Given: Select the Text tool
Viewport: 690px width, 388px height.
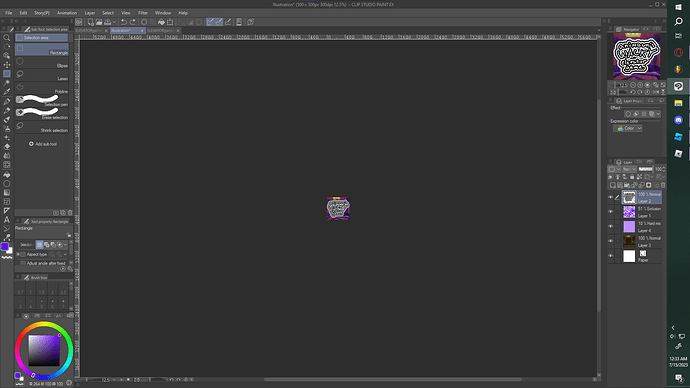Looking at the screenshot, I should (x=7, y=220).
